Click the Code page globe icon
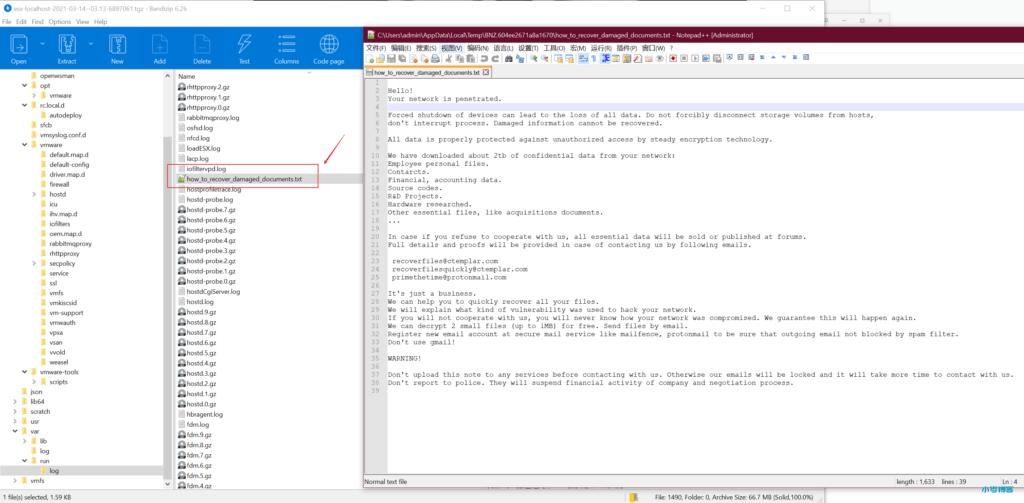1024x503 pixels. [328, 44]
